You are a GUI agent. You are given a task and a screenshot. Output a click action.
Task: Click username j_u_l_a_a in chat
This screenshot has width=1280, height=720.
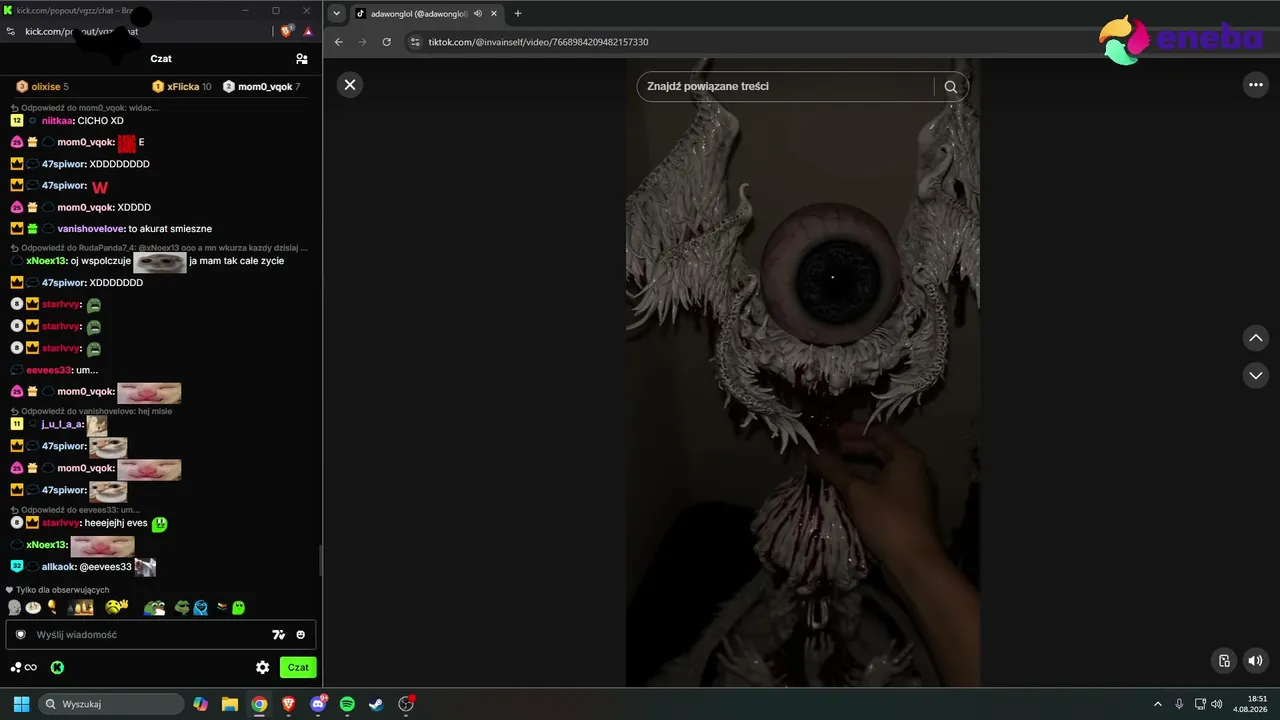62,424
